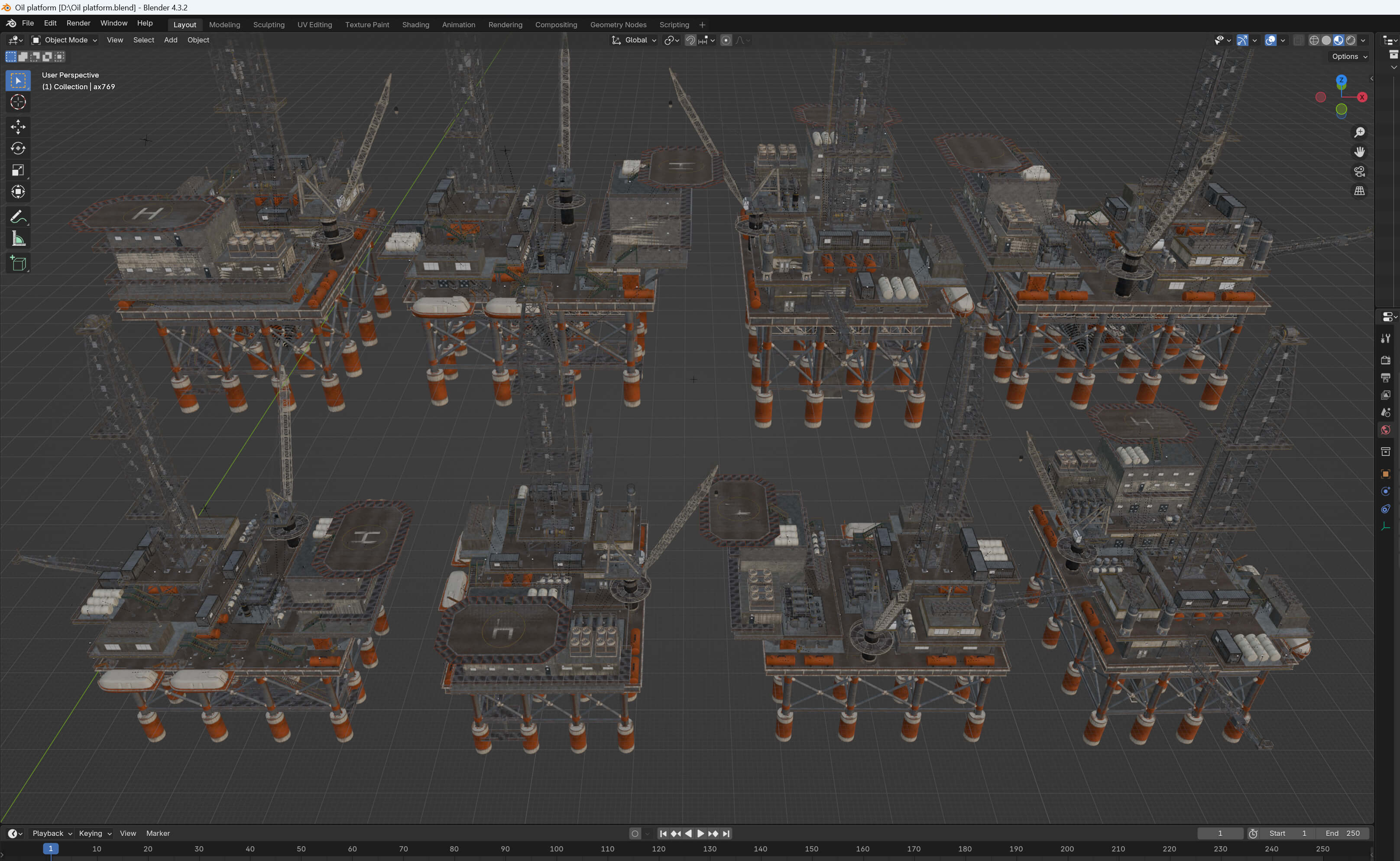Select the Measure tool
The image size is (1400, 861).
point(18,239)
